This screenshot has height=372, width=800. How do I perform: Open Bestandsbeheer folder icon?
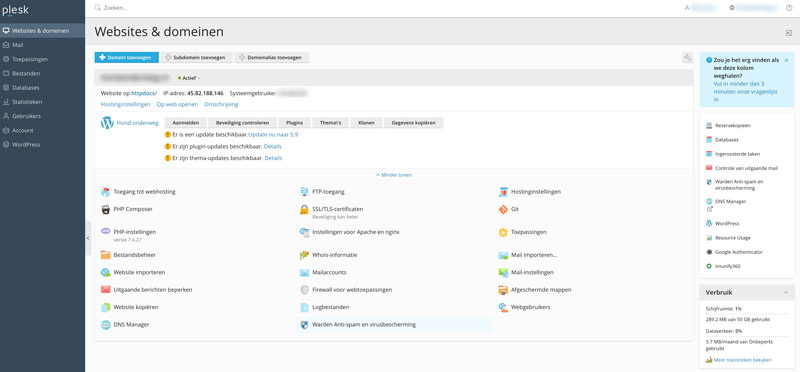[106, 255]
